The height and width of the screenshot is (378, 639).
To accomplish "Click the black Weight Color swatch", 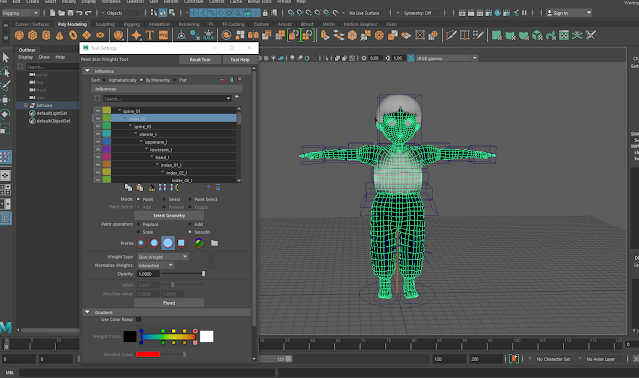I will tap(130, 336).
